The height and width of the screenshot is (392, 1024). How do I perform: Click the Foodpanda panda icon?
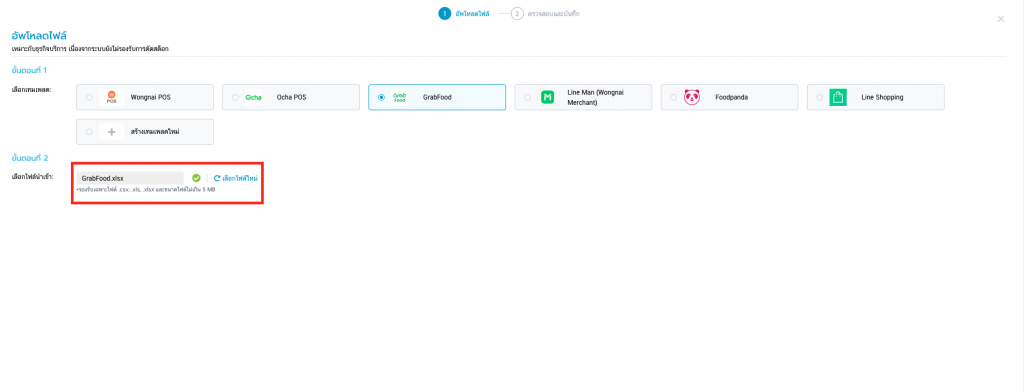[x=692, y=97]
